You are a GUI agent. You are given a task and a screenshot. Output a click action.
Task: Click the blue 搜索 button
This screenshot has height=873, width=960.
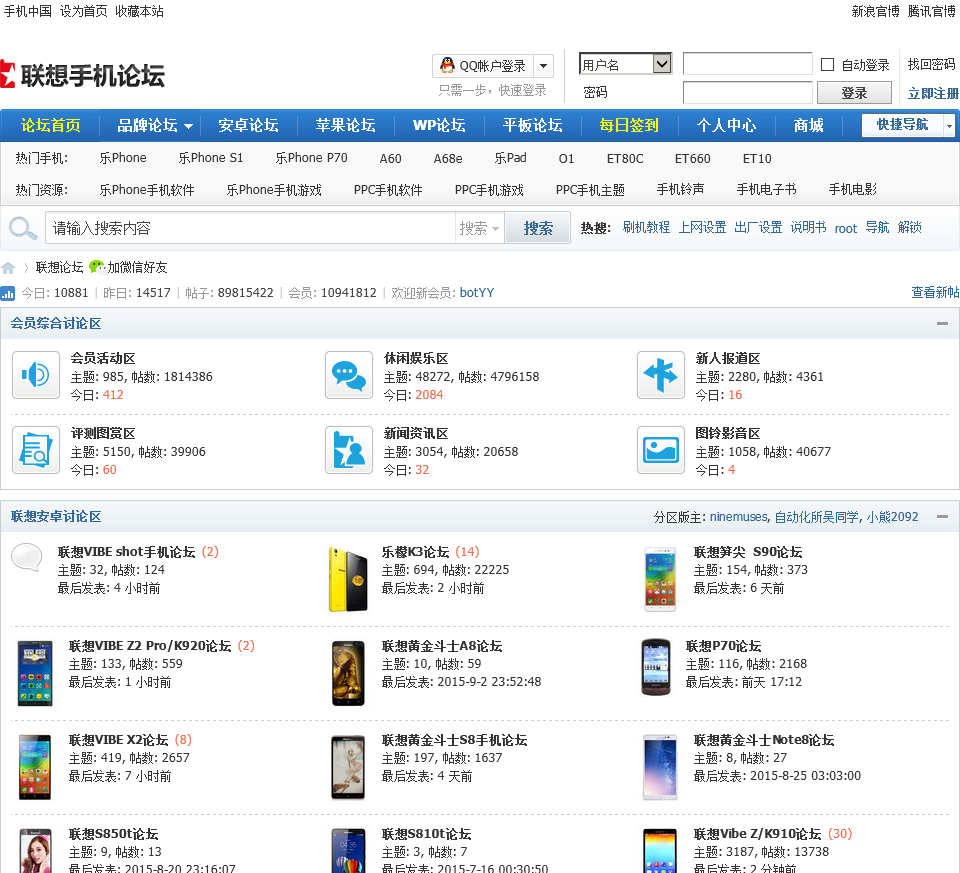(538, 228)
